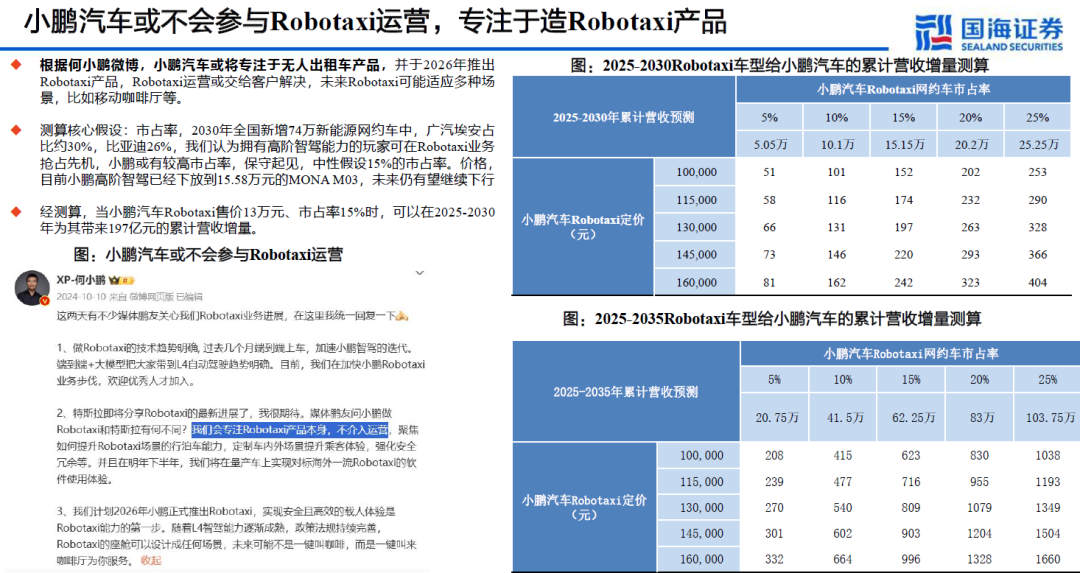
Task: Select the cell with value 208
Action: (774, 455)
